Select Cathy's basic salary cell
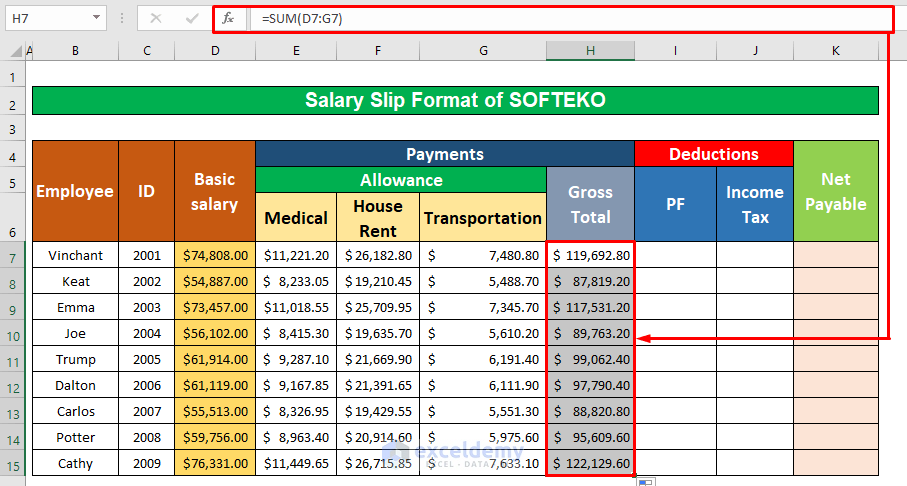Viewport: 907px width, 486px height. coord(214,463)
